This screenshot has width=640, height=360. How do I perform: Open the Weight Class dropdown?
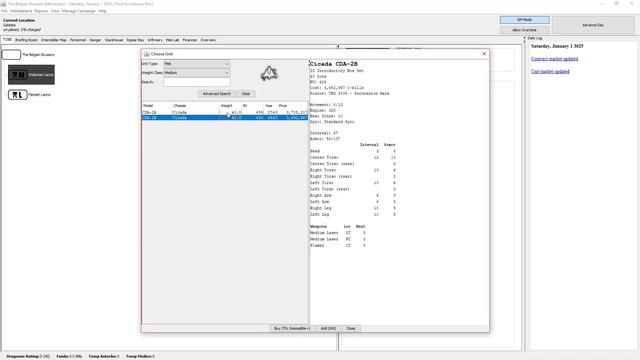coord(197,73)
